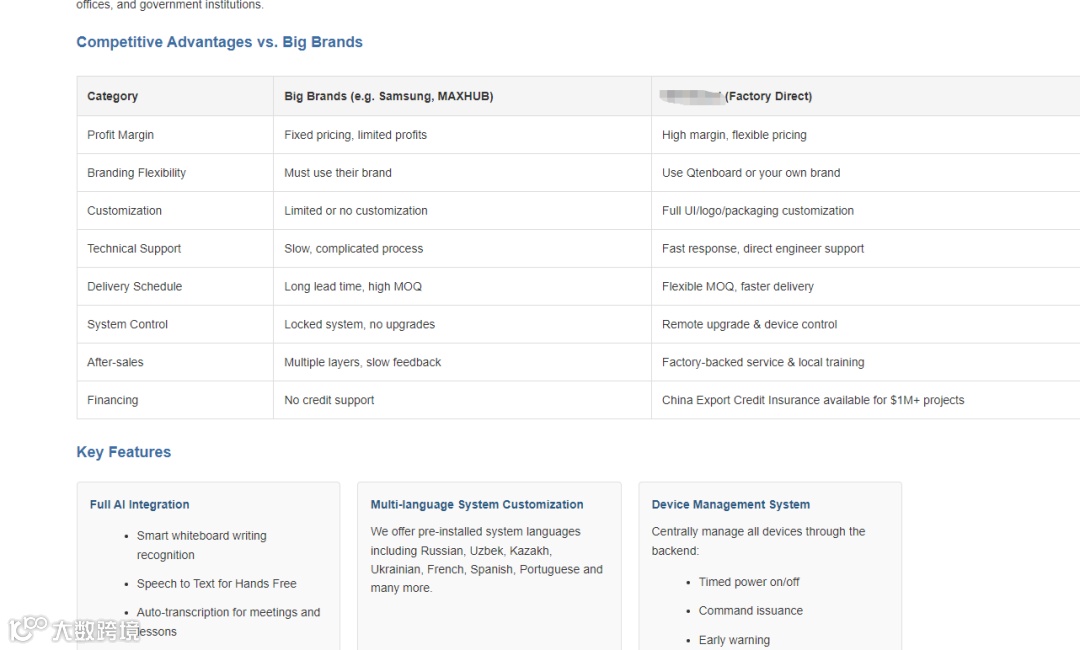Click "Speech to Text for Hands Free" item
Viewport: 1080px width, 650px height.
(216, 584)
